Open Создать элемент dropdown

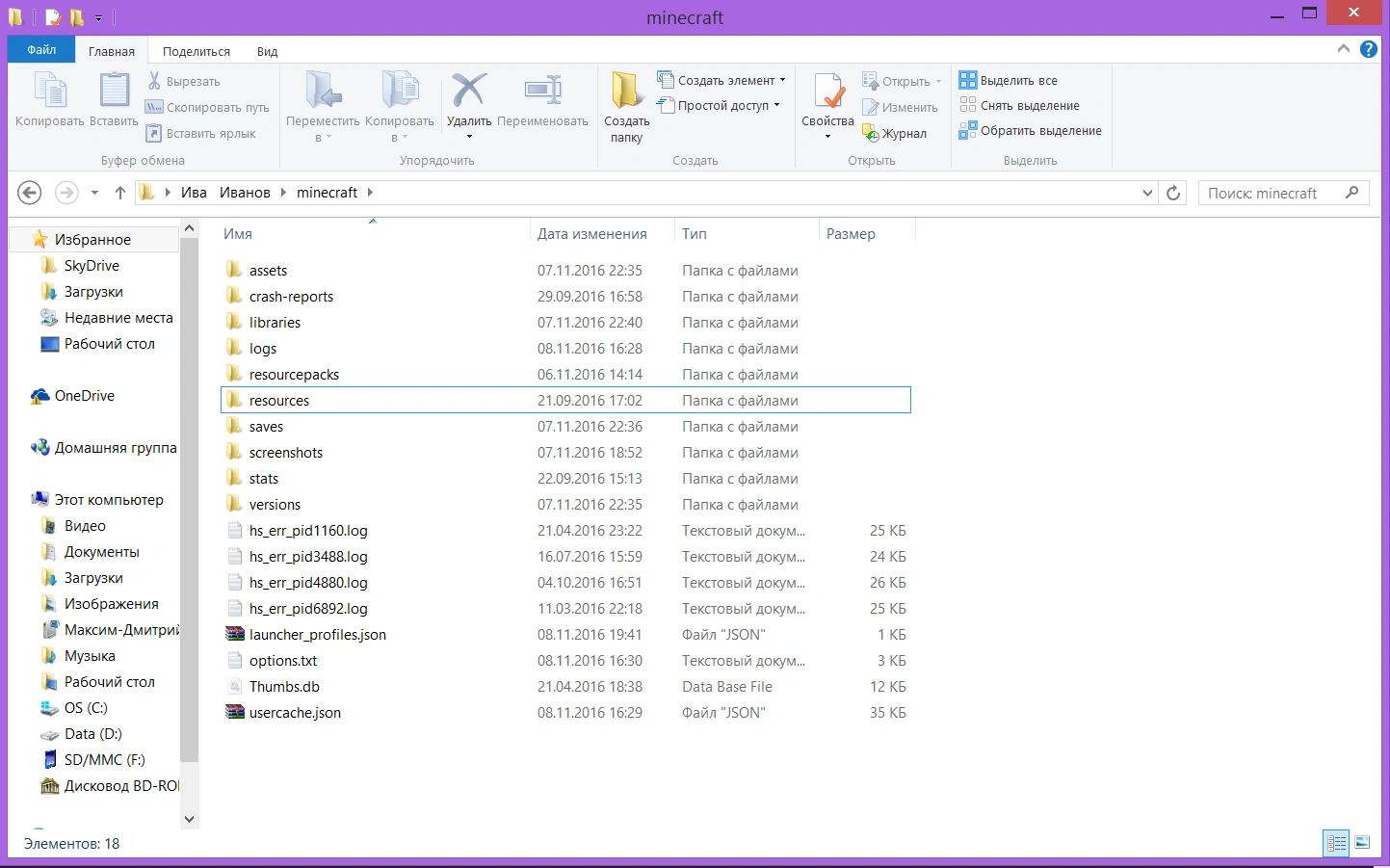(782, 80)
